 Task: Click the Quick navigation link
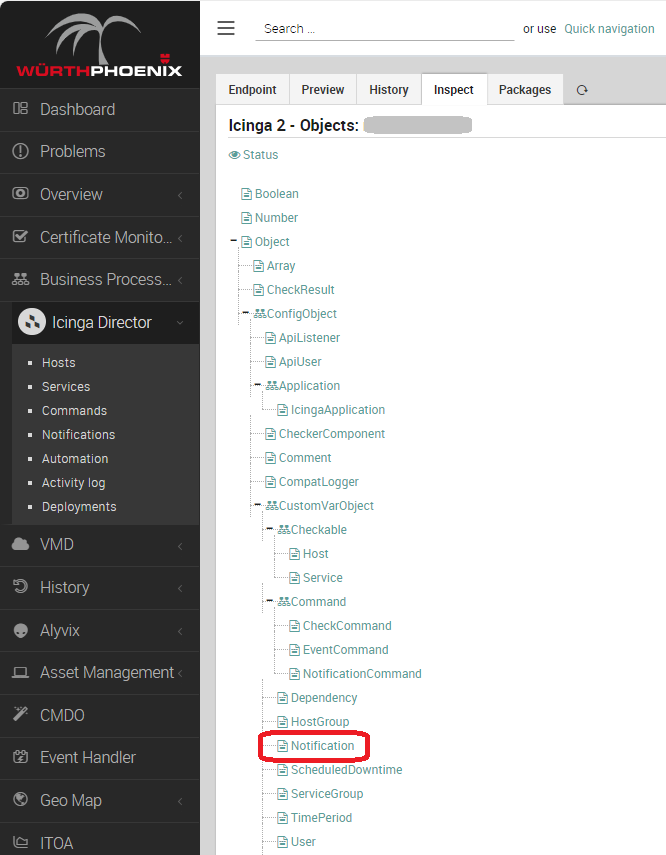tap(609, 28)
